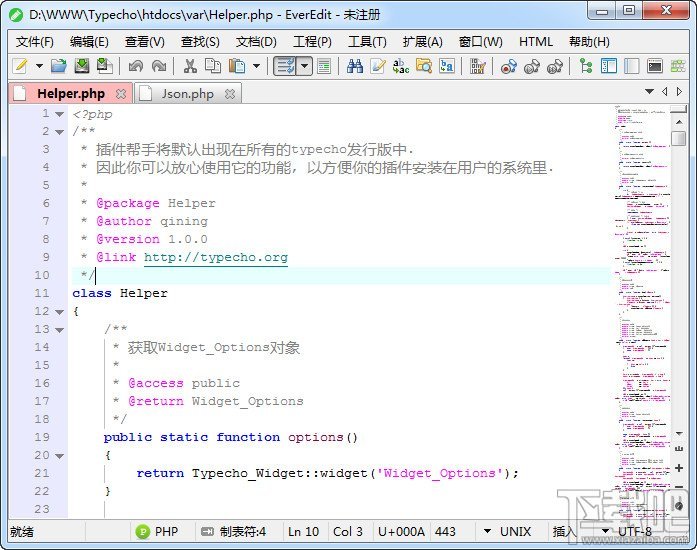697x550 pixels.
Task: Click the Record macro icon
Action: (509, 66)
